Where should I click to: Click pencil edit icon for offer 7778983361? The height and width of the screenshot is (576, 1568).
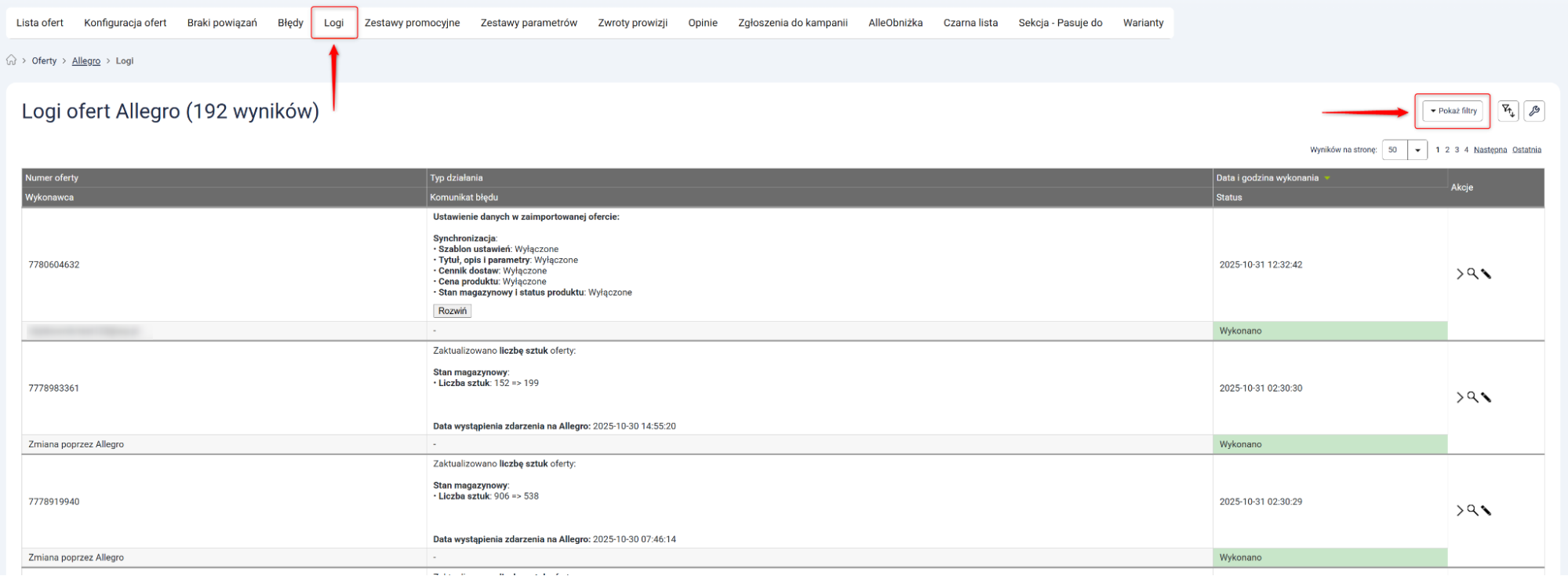pos(1486,398)
